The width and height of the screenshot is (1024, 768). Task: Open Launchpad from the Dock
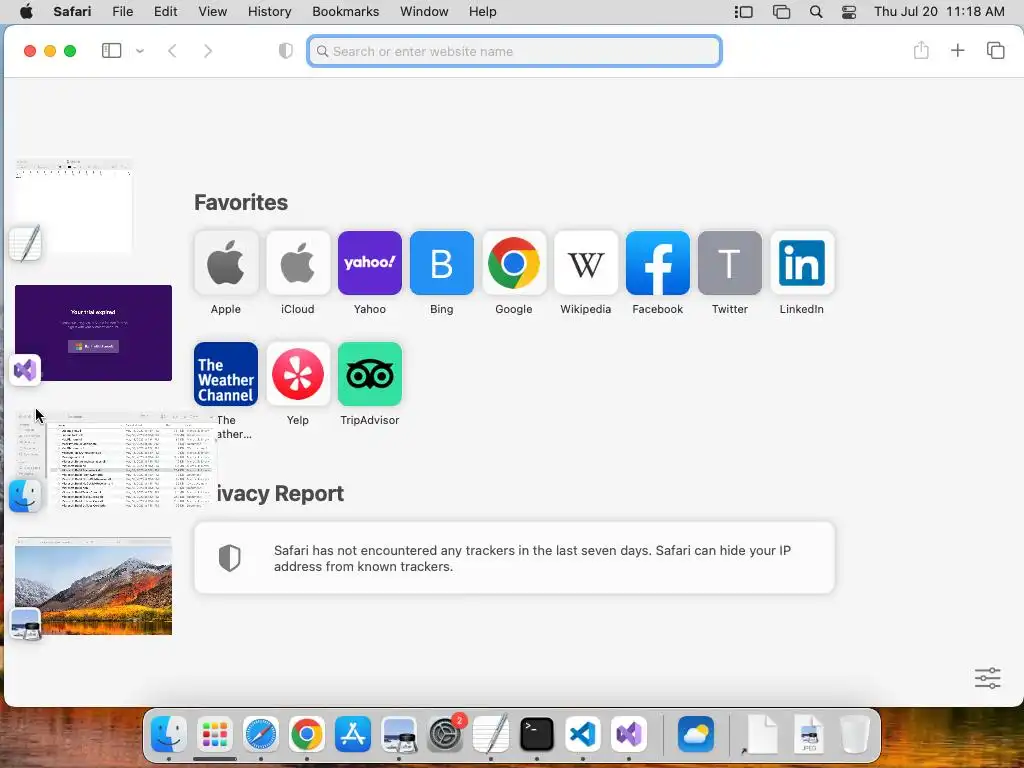214,734
